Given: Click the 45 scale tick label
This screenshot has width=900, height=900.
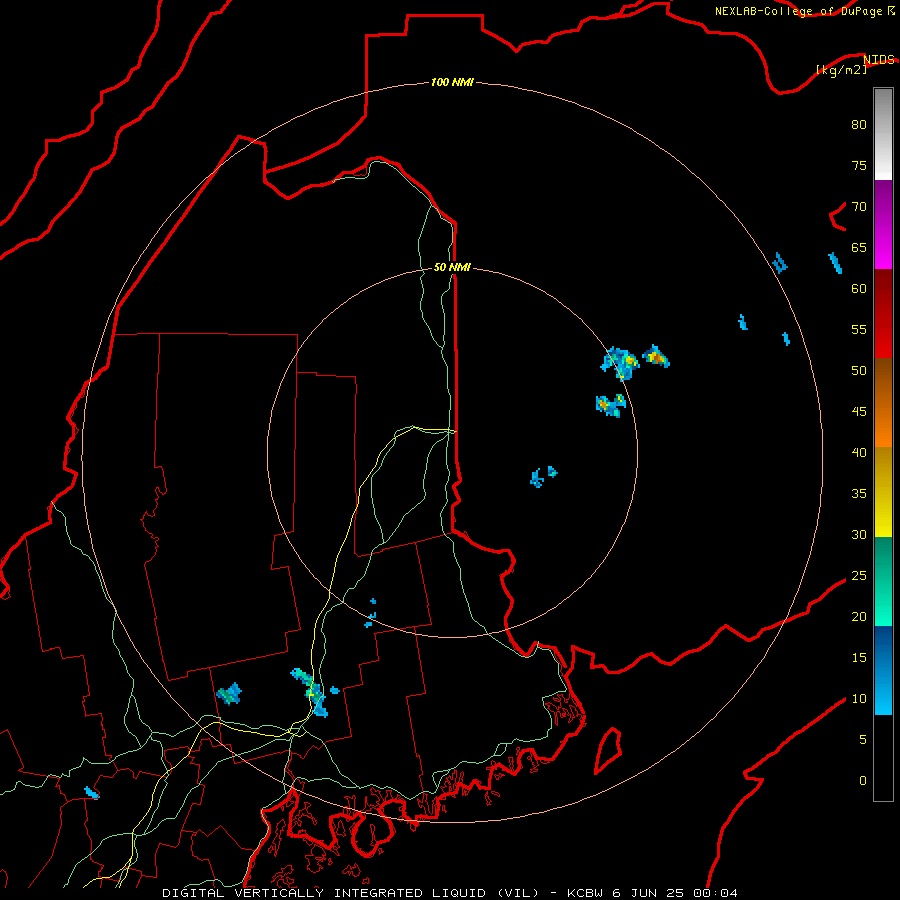Looking at the screenshot, I should click(x=859, y=412).
